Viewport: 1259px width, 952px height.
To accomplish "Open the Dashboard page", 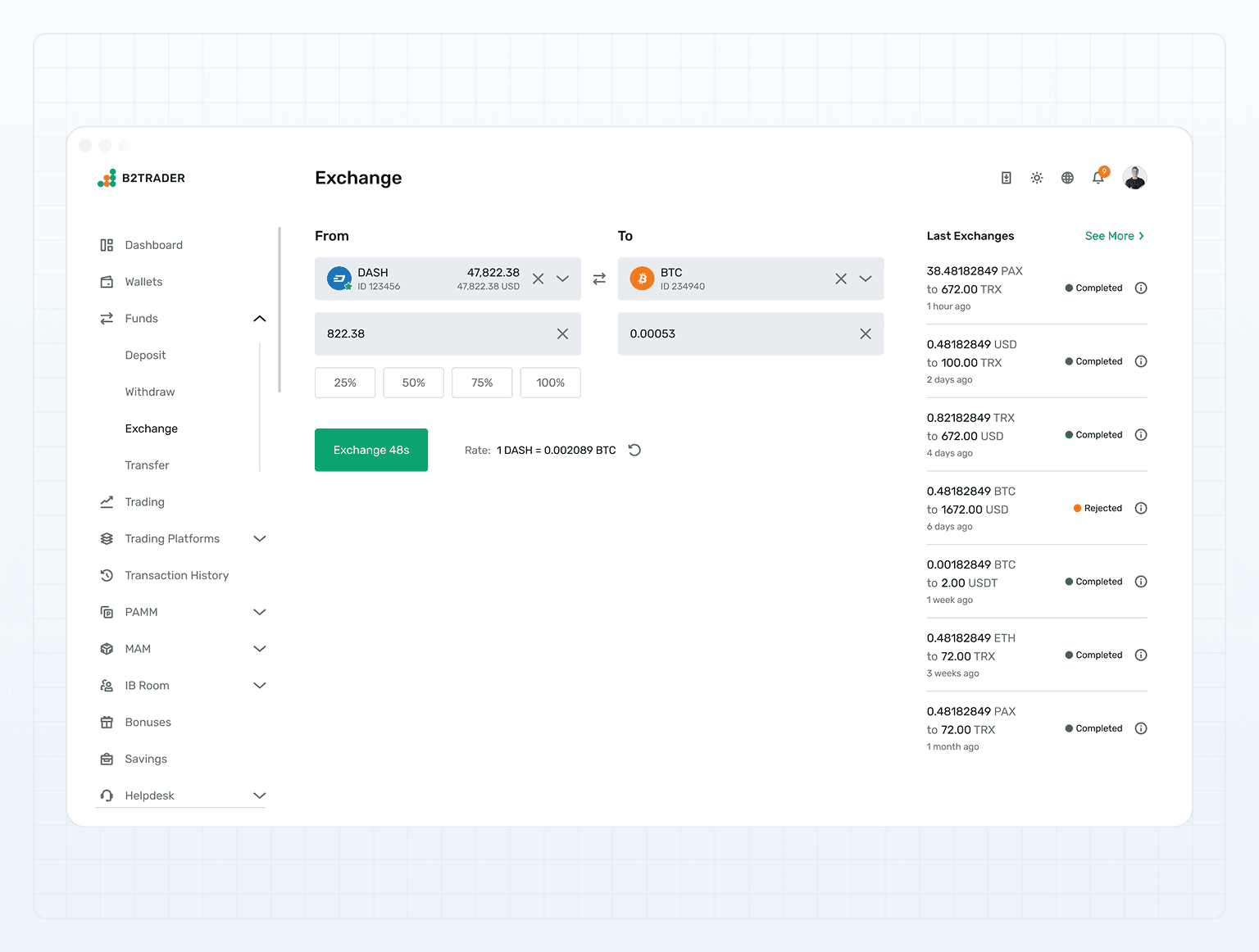I will point(153,245).
